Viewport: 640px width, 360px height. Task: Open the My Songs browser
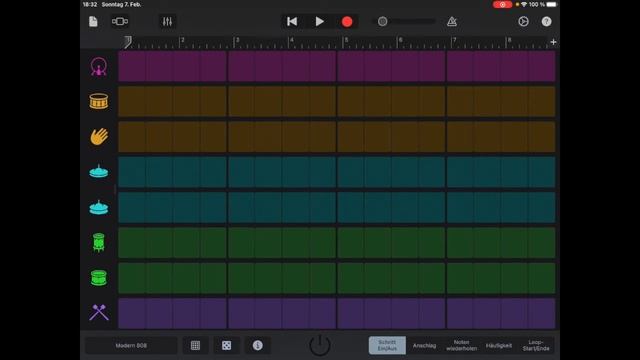point(93,21)
